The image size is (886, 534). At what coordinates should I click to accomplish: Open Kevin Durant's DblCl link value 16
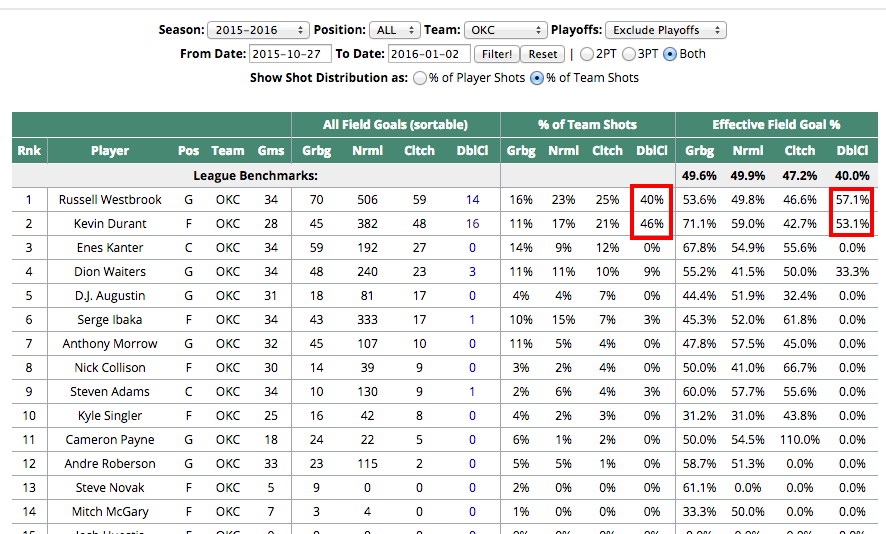pyautogui.click(x=472, y=224)
